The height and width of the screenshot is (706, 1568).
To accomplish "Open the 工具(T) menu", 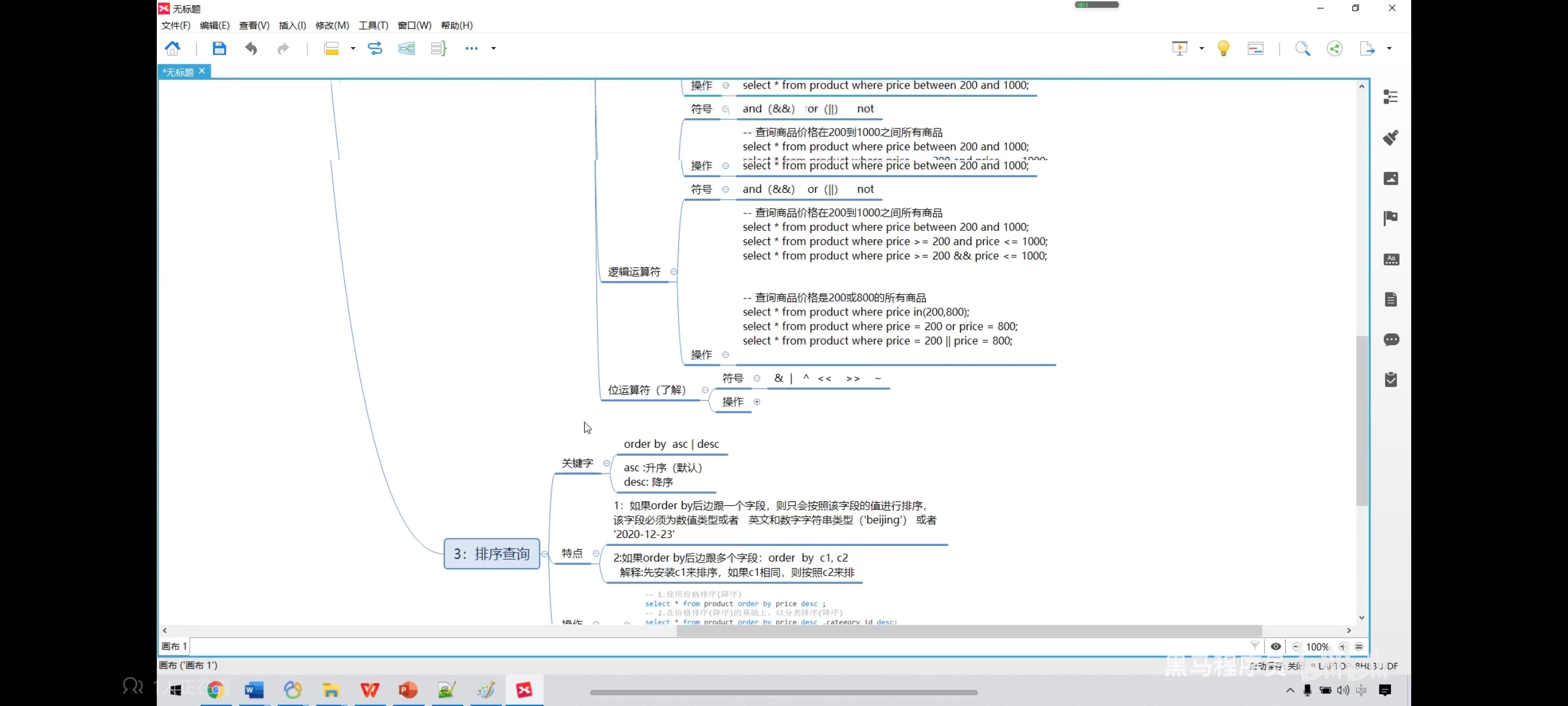I will pos(373,26).
